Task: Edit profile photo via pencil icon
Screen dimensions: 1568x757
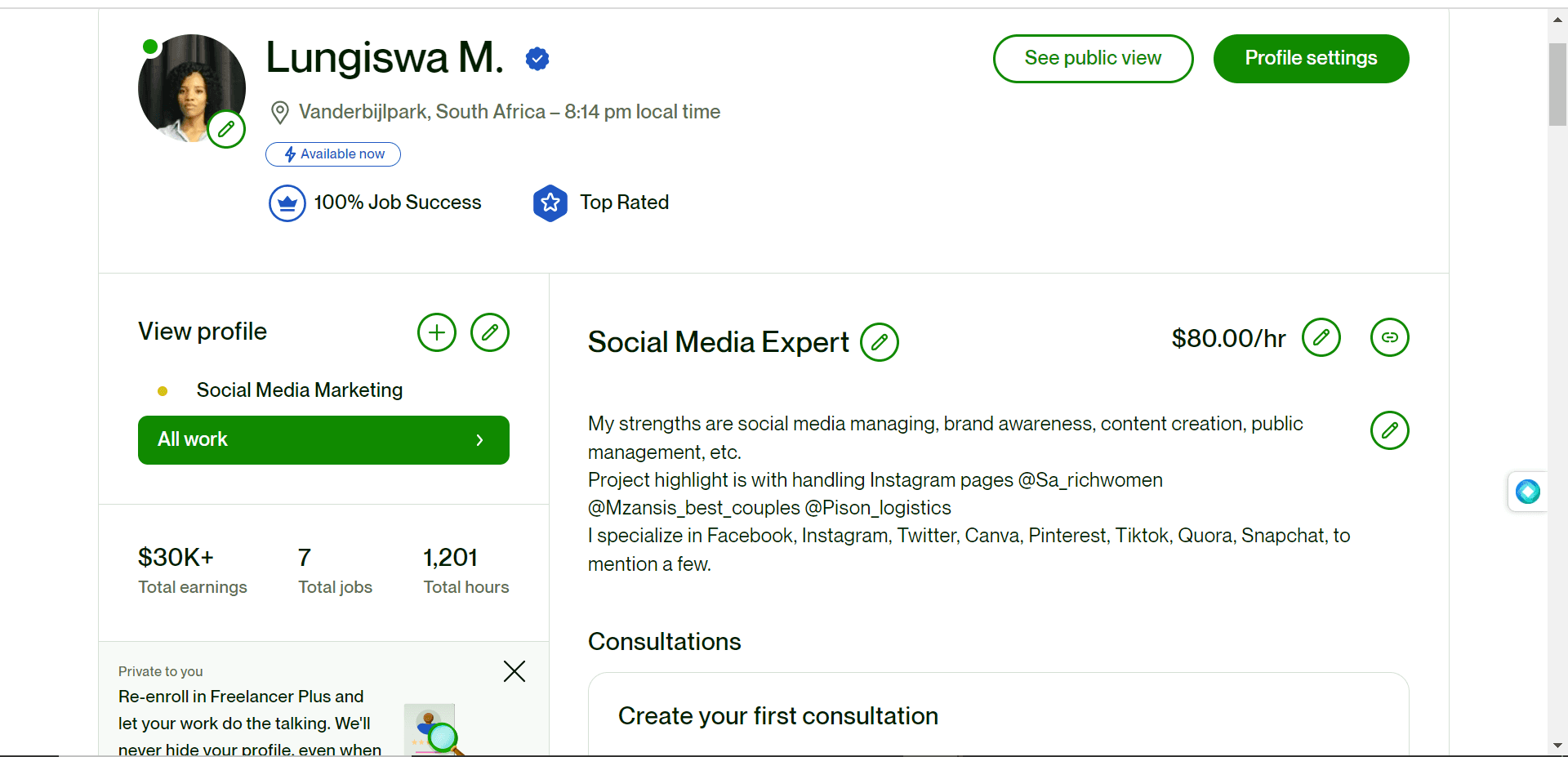Action: tap(226, 129)
